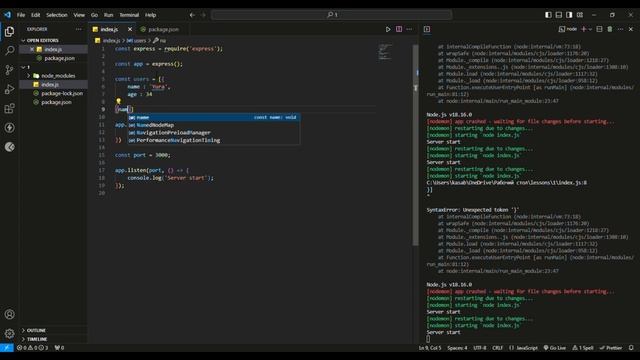The image size is (640, 360).
Task: Click 'Spaces: 4' indentation setting
Action: 457,348
